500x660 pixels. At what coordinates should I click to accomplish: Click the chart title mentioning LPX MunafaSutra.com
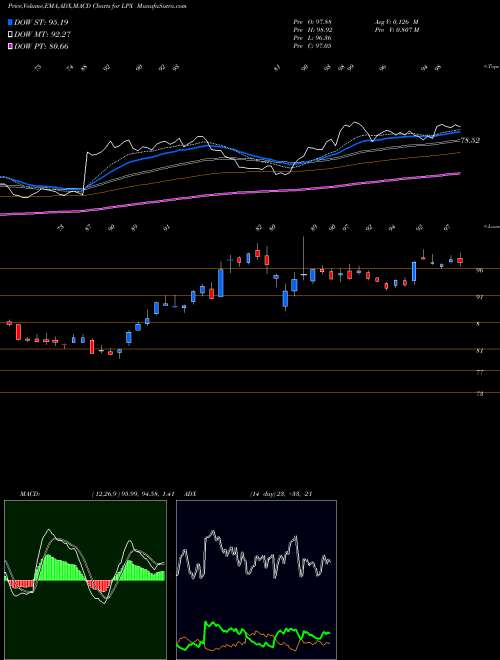(x=97, y=6)
